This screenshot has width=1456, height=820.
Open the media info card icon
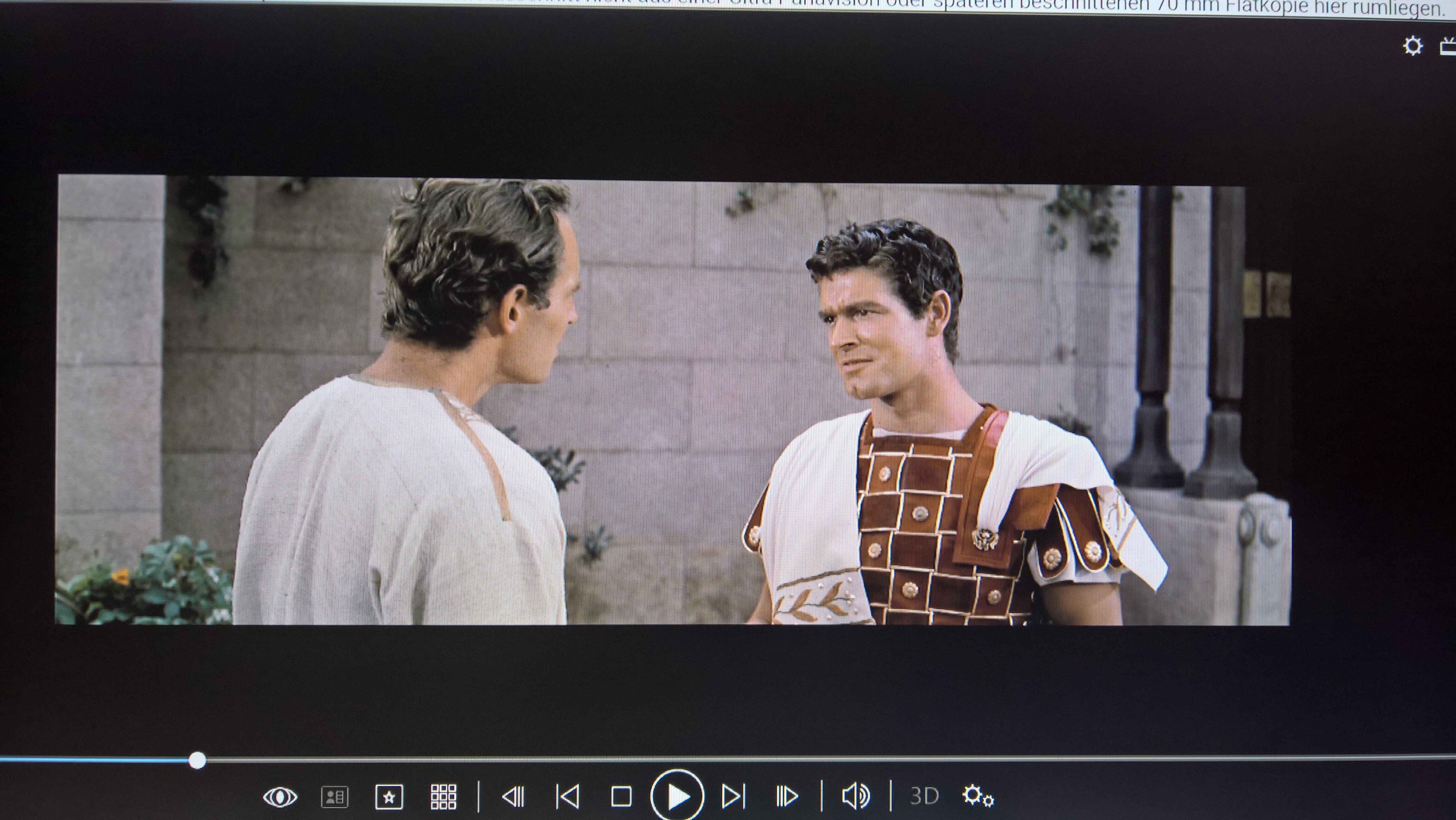point(335,797)
